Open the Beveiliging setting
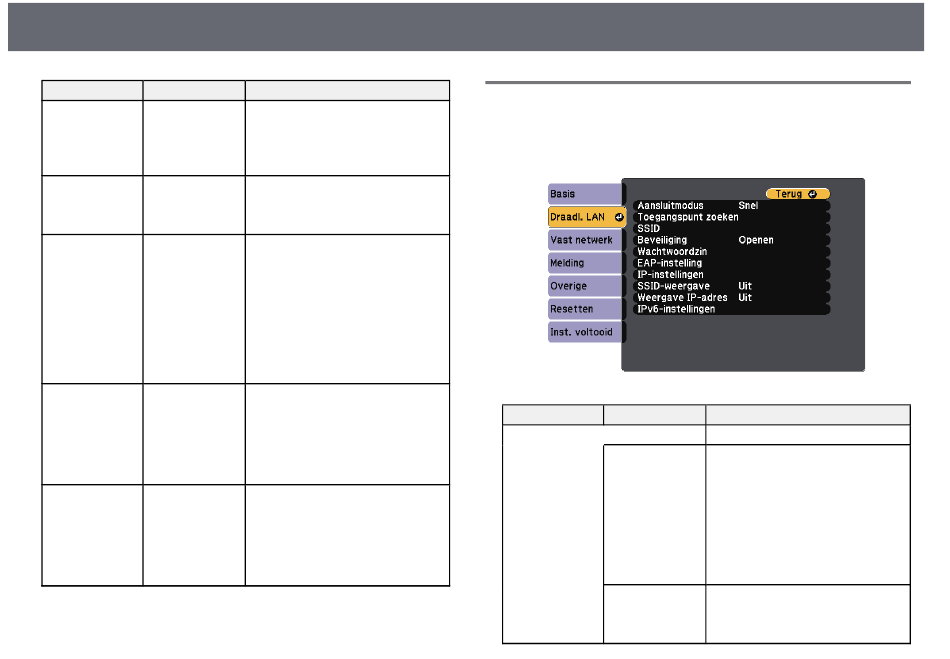The height and width of the screenshot is (659, 950). (x=732, y=240)
